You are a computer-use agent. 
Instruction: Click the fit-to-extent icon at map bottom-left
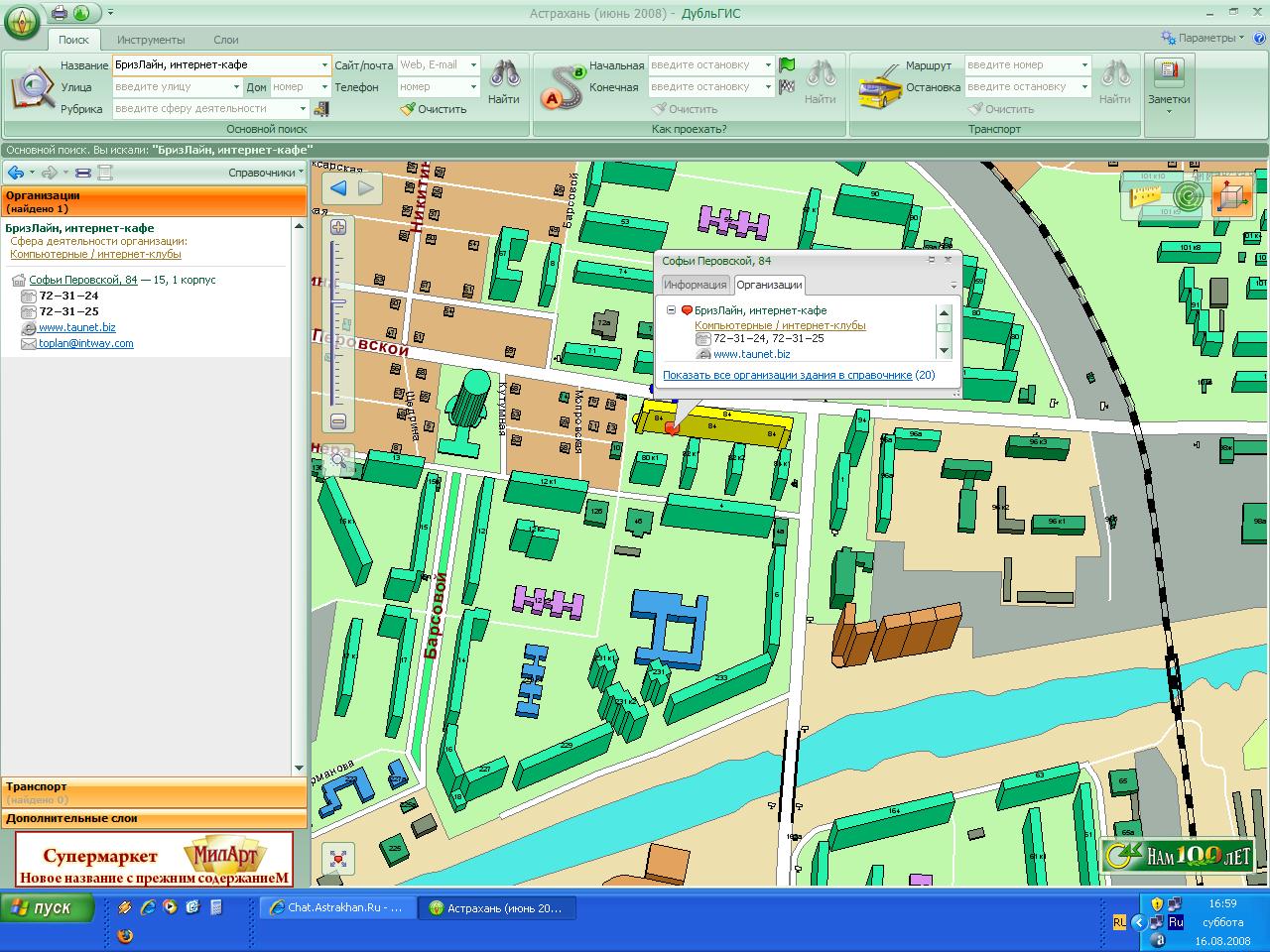tap(338, 859)
